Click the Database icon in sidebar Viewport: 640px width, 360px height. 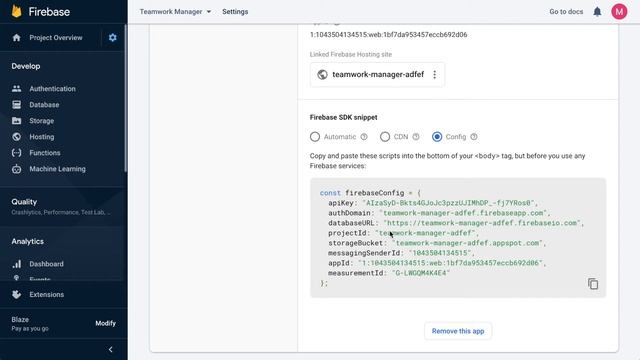coord(16,104)
